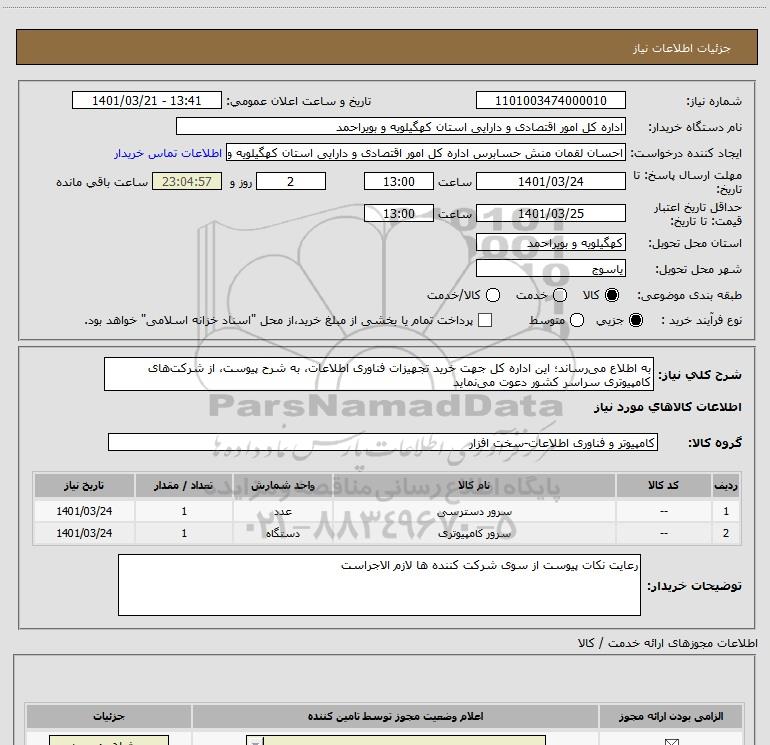
Task: Click the ردیف column header
Action: (x=726, y=485)
